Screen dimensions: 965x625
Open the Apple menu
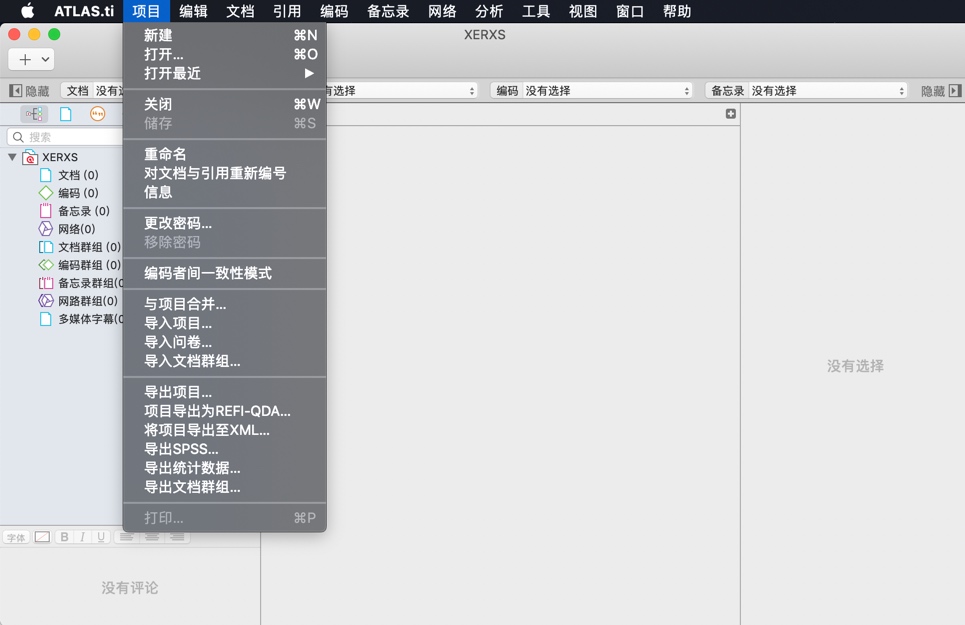28,11
